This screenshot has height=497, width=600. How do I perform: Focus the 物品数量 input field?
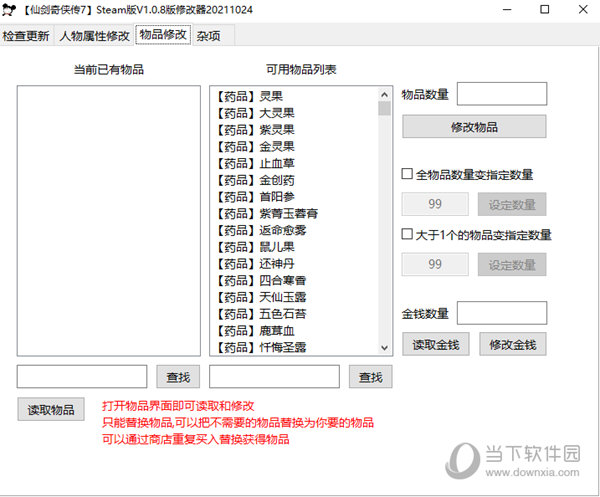point(502,94)
